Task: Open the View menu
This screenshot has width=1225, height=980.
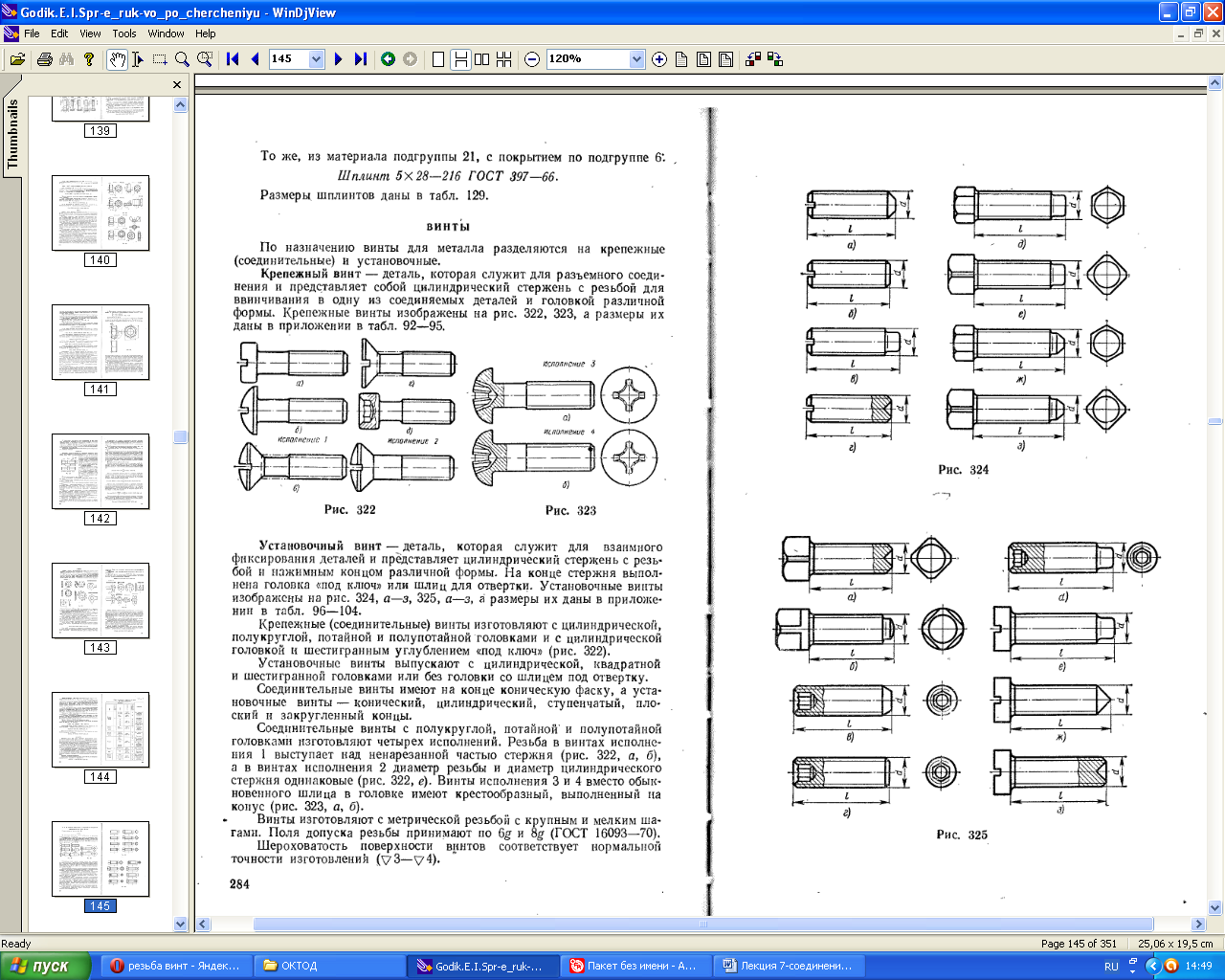Action: 90,33
